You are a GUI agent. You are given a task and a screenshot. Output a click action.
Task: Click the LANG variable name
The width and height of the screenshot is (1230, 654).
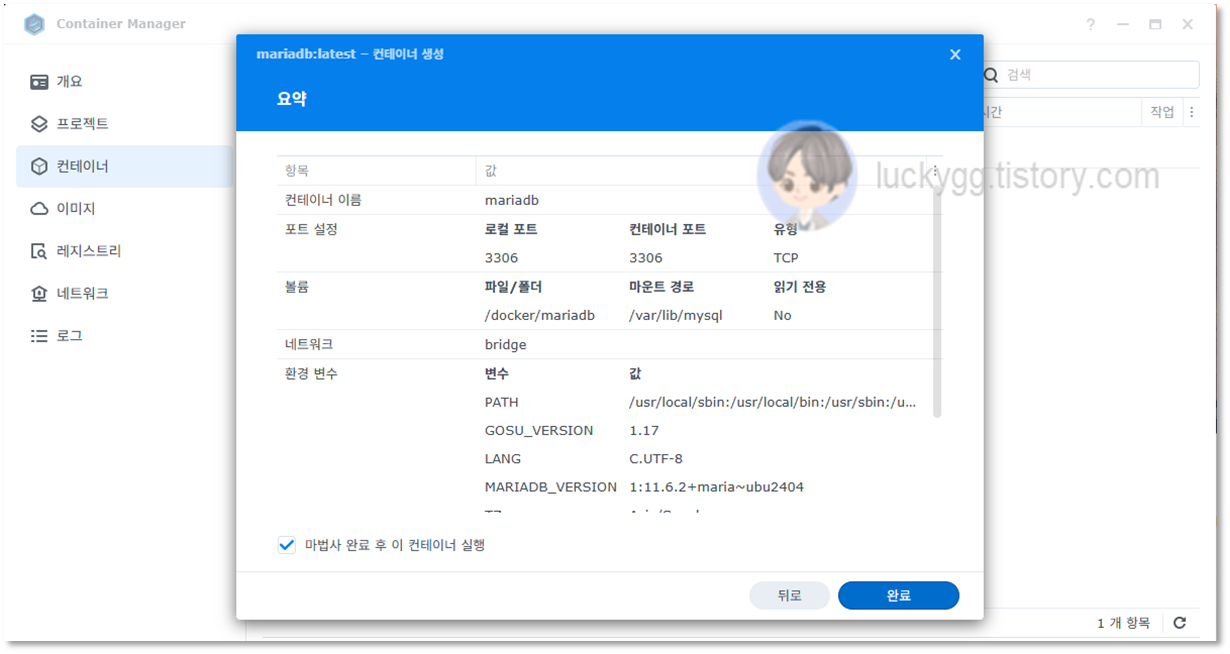[x=503, y=459]
